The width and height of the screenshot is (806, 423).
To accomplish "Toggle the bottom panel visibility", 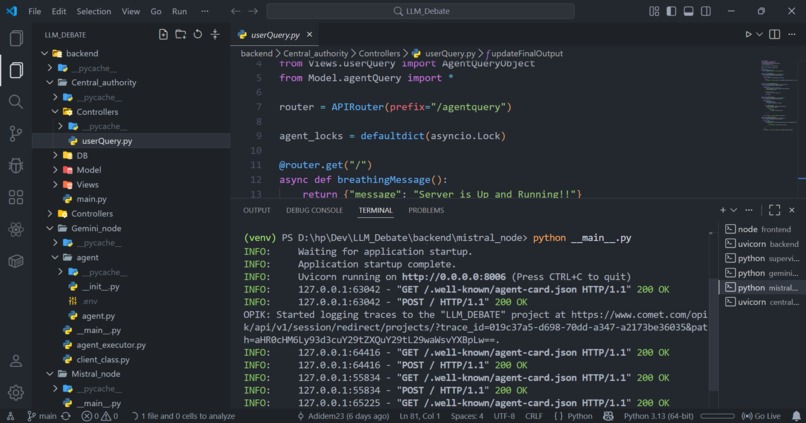I will tap(689, 11).
